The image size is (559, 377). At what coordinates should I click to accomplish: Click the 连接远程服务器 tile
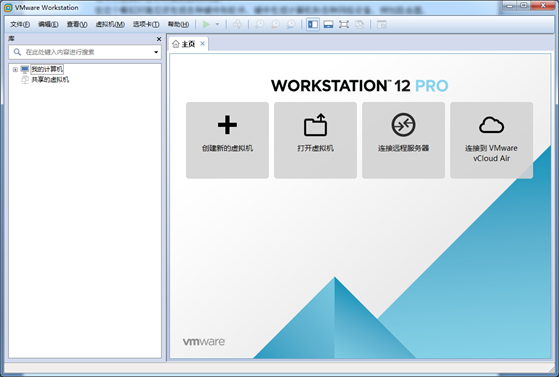pyautogui.click(x=403, y=140)
